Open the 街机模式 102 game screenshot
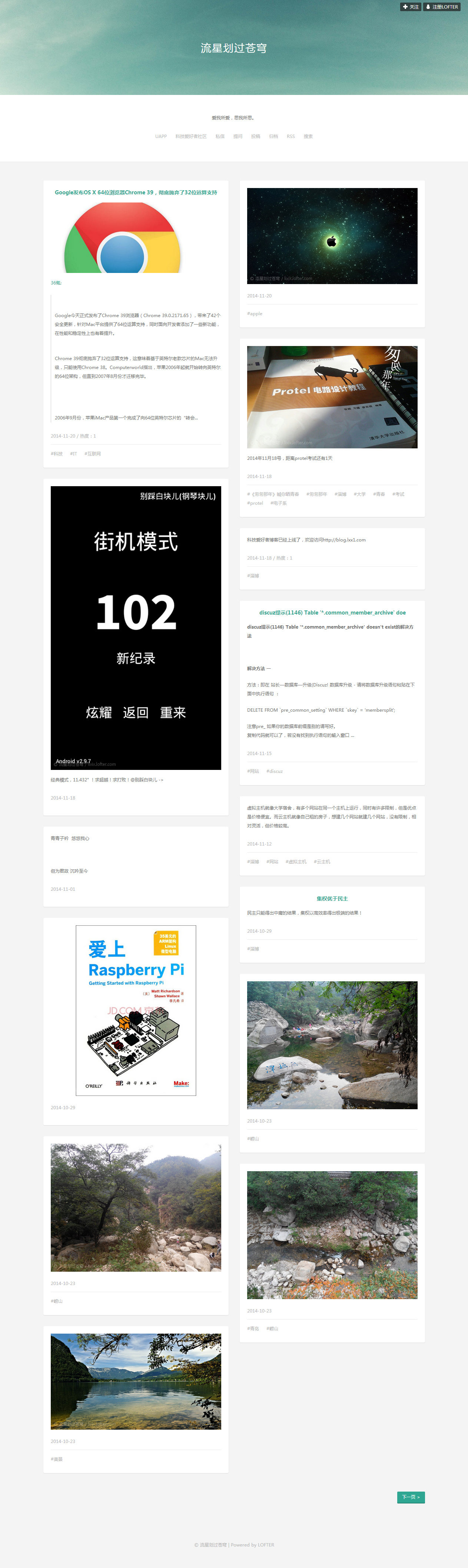The height and width of the screenshot is (1568, 468). click(x=136, y=627)
